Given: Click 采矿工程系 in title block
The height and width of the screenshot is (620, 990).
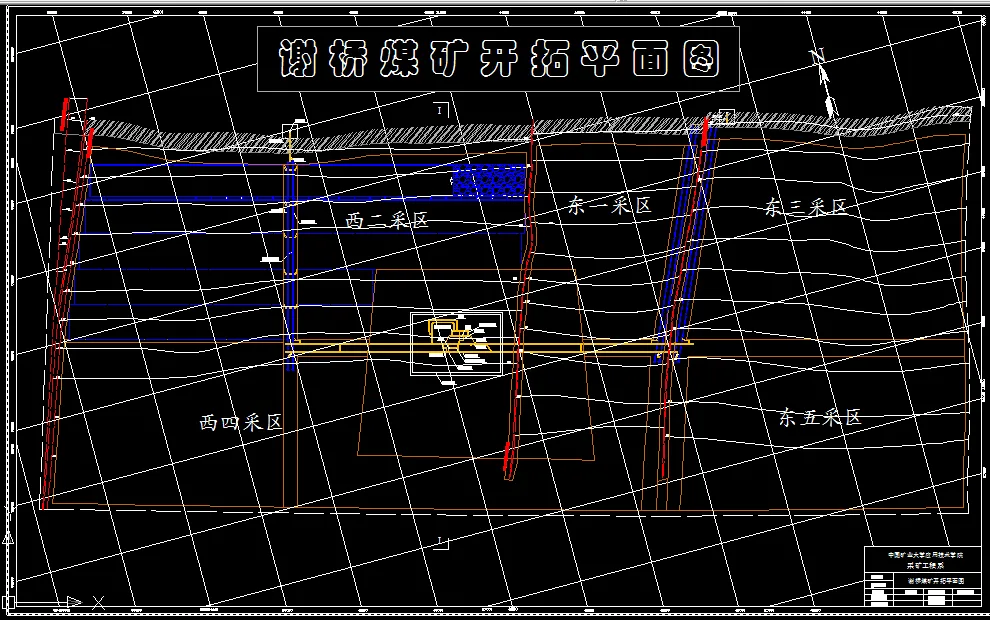Looking at the screenshot, I should [925, 566].
